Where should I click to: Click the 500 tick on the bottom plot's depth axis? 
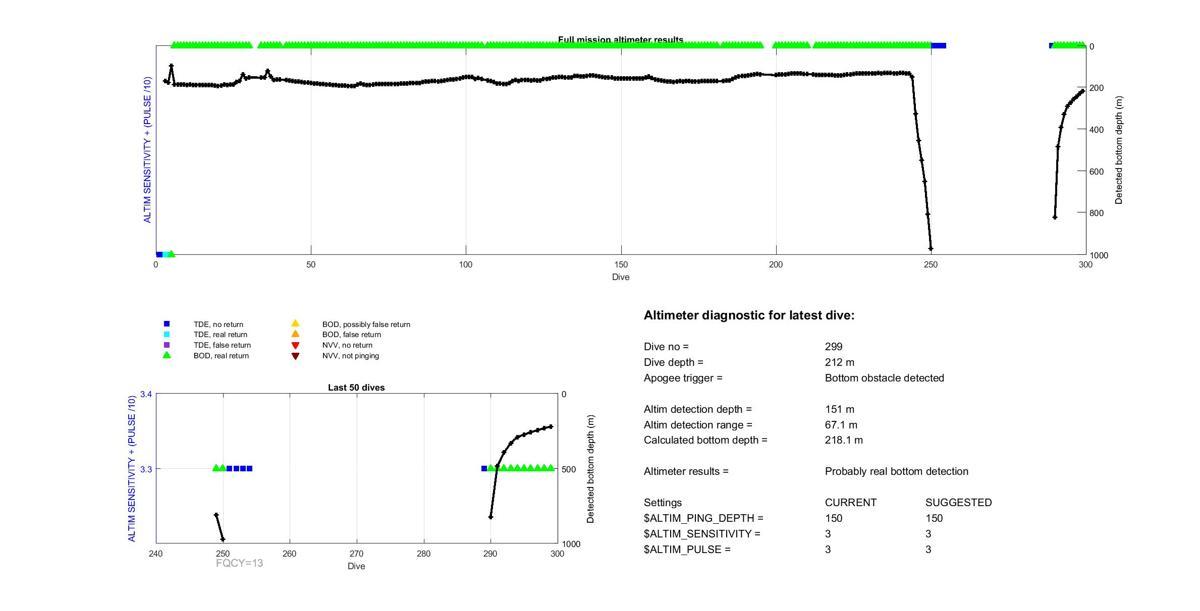pos(569,469)
